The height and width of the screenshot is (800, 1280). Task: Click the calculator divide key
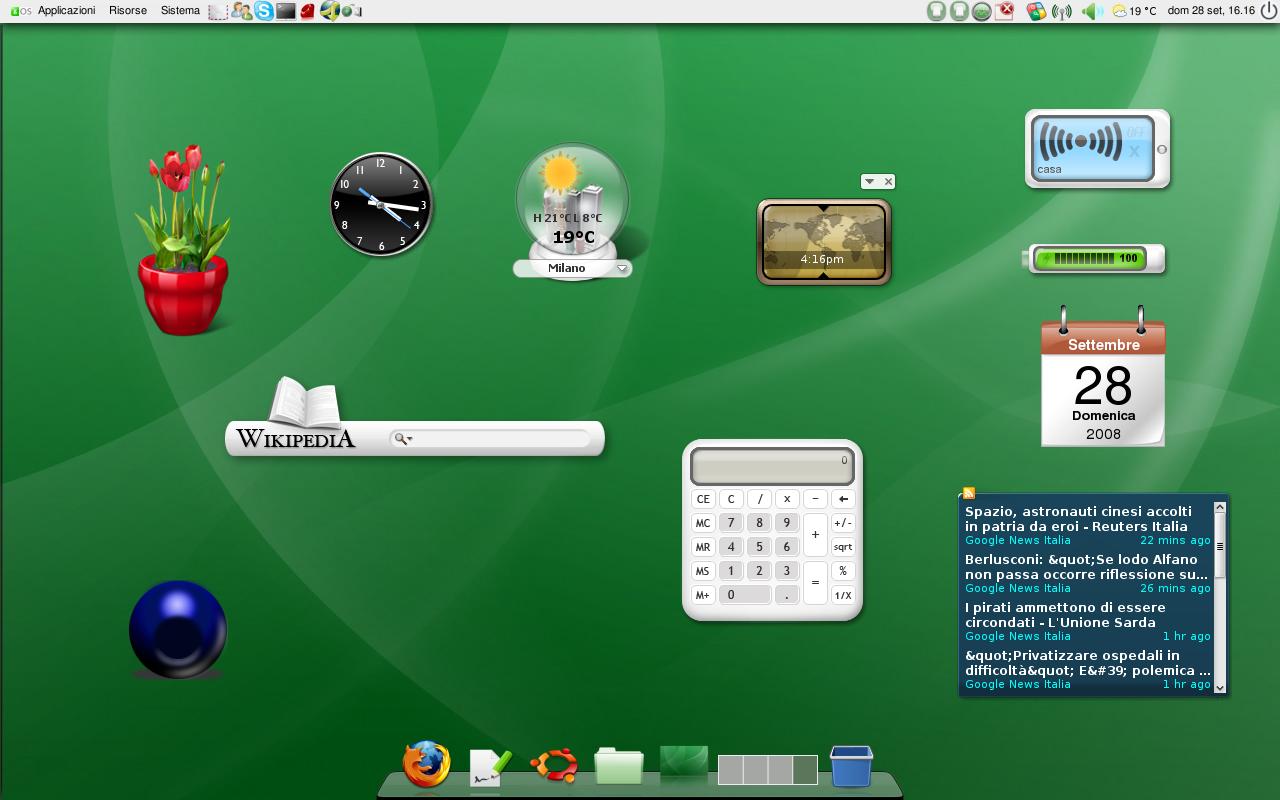760,498
